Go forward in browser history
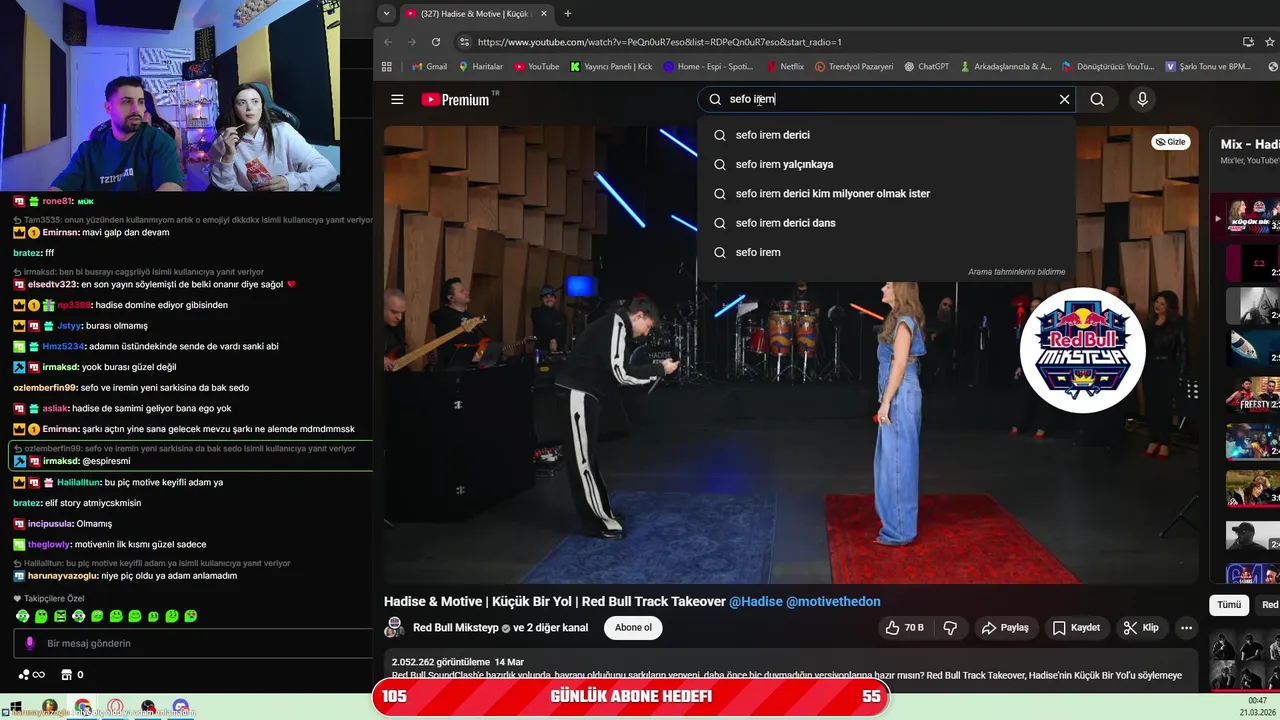Screen dimensions: 1280x720 point(412,42)
